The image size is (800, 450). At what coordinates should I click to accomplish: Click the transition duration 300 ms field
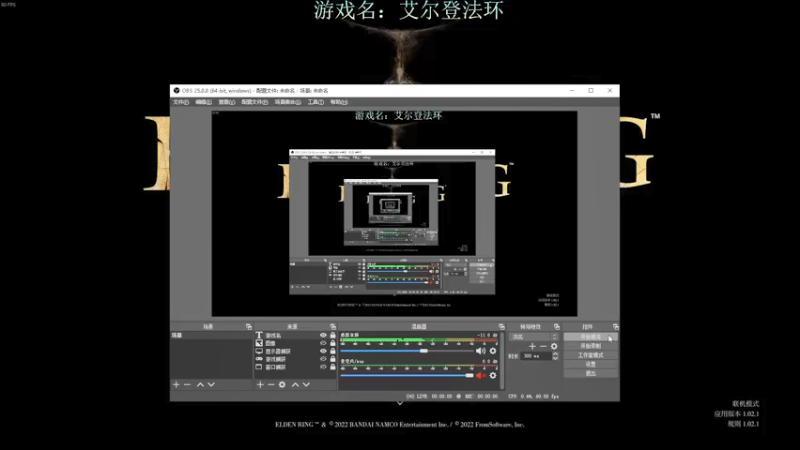coord(536,356)
